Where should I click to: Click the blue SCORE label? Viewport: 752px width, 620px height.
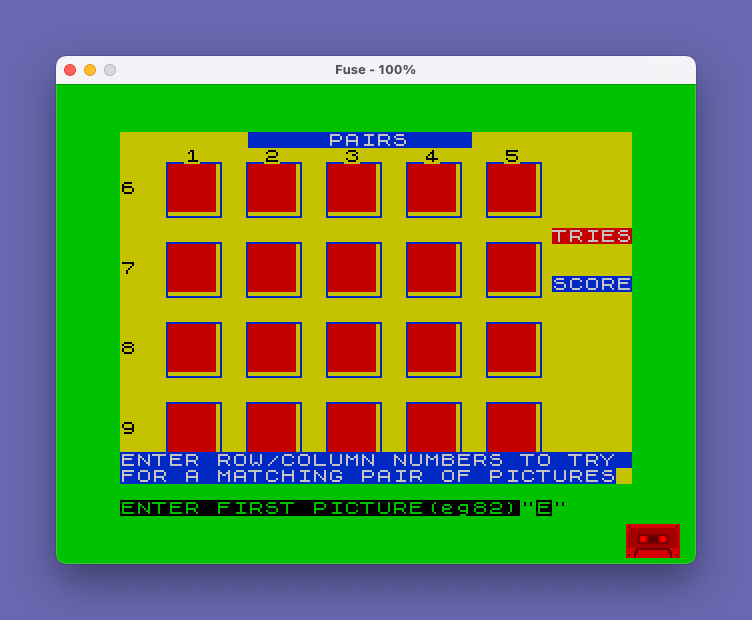(592, 284)
